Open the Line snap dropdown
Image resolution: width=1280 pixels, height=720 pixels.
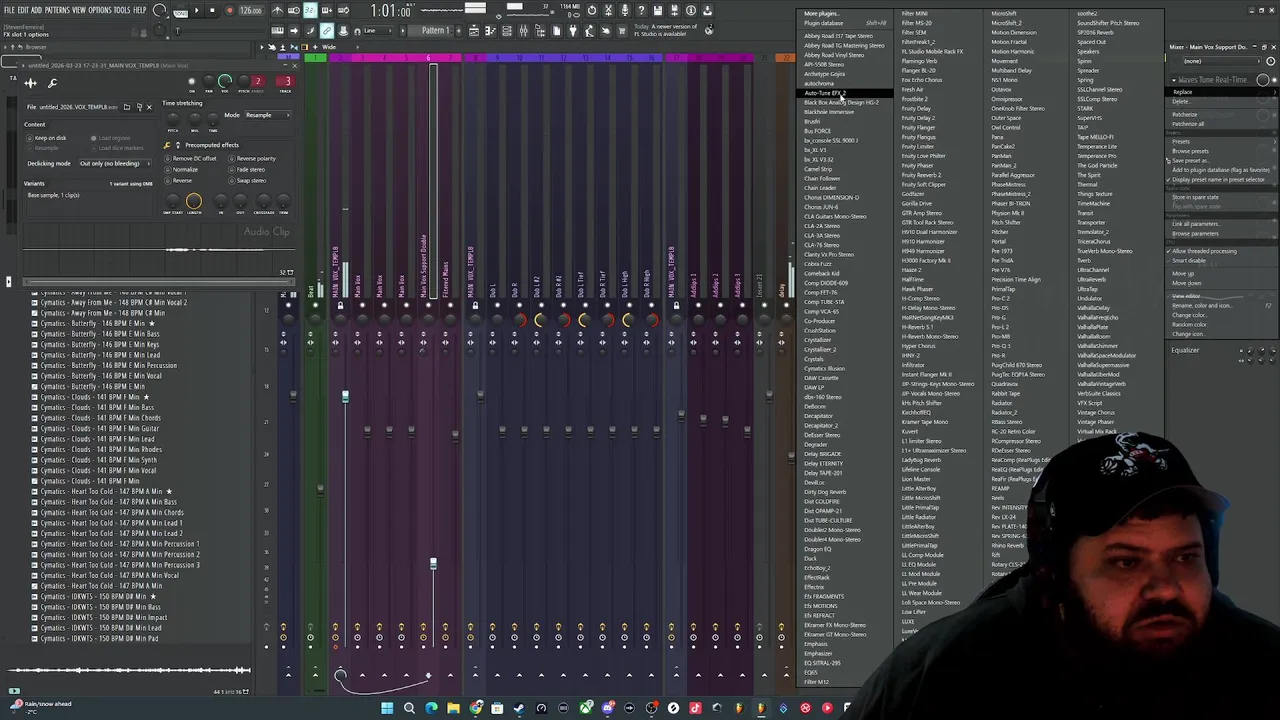click(376, 31)
